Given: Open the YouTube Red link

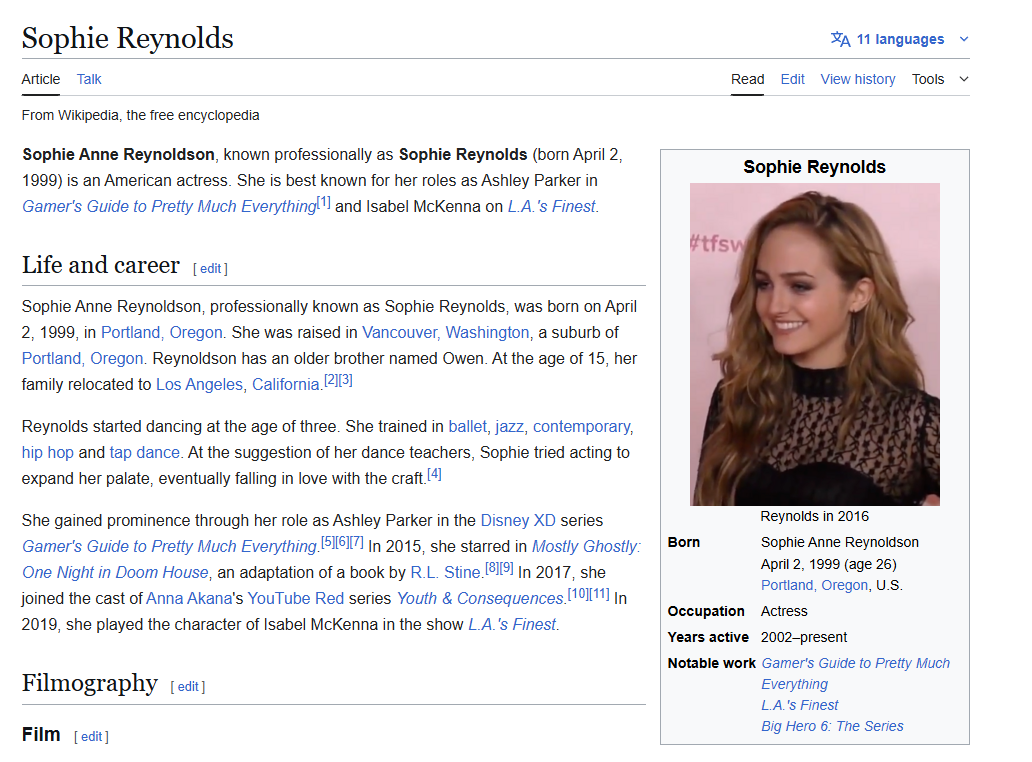Looking at the screenshot, I should click(x=296, y=598).
